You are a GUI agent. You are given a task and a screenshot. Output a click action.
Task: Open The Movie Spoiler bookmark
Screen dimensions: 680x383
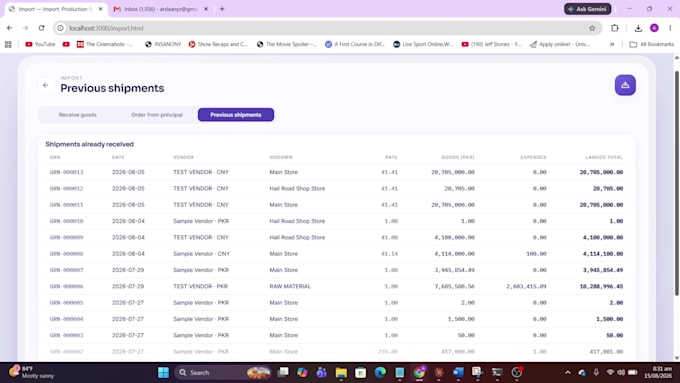click(x=287, y=44)
